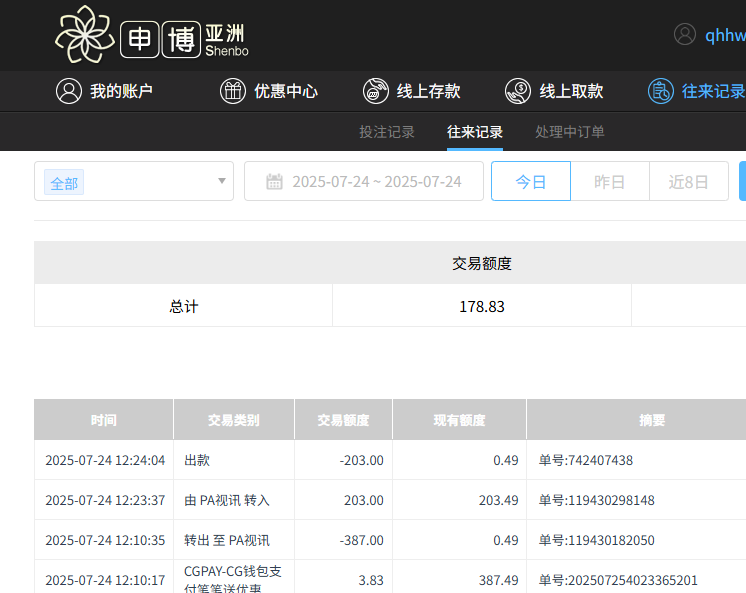Open the 2025-07-24 date range picker
746x593 pixels.
click(x=376, y=182)
